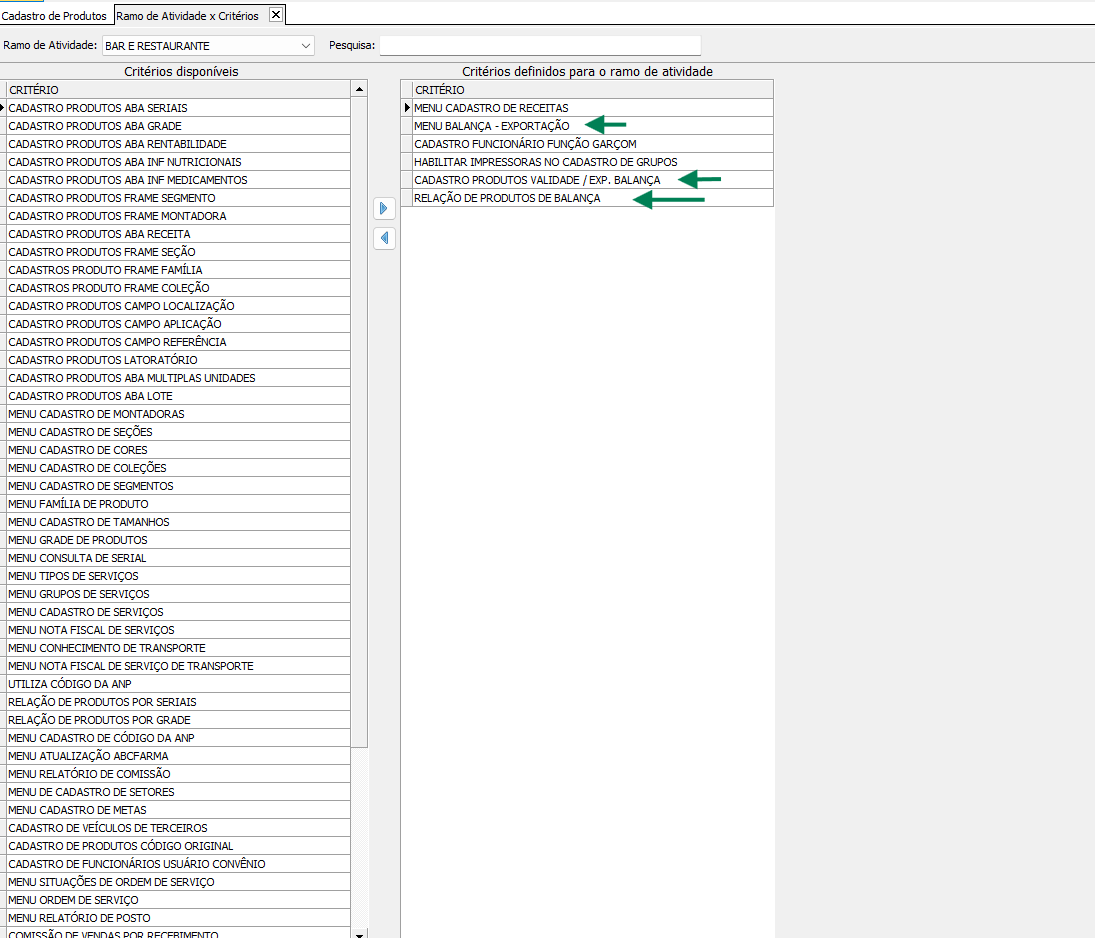Close the Ramo de Atividade x Critérios tab

pyautogui.click(x=276, y=15)
